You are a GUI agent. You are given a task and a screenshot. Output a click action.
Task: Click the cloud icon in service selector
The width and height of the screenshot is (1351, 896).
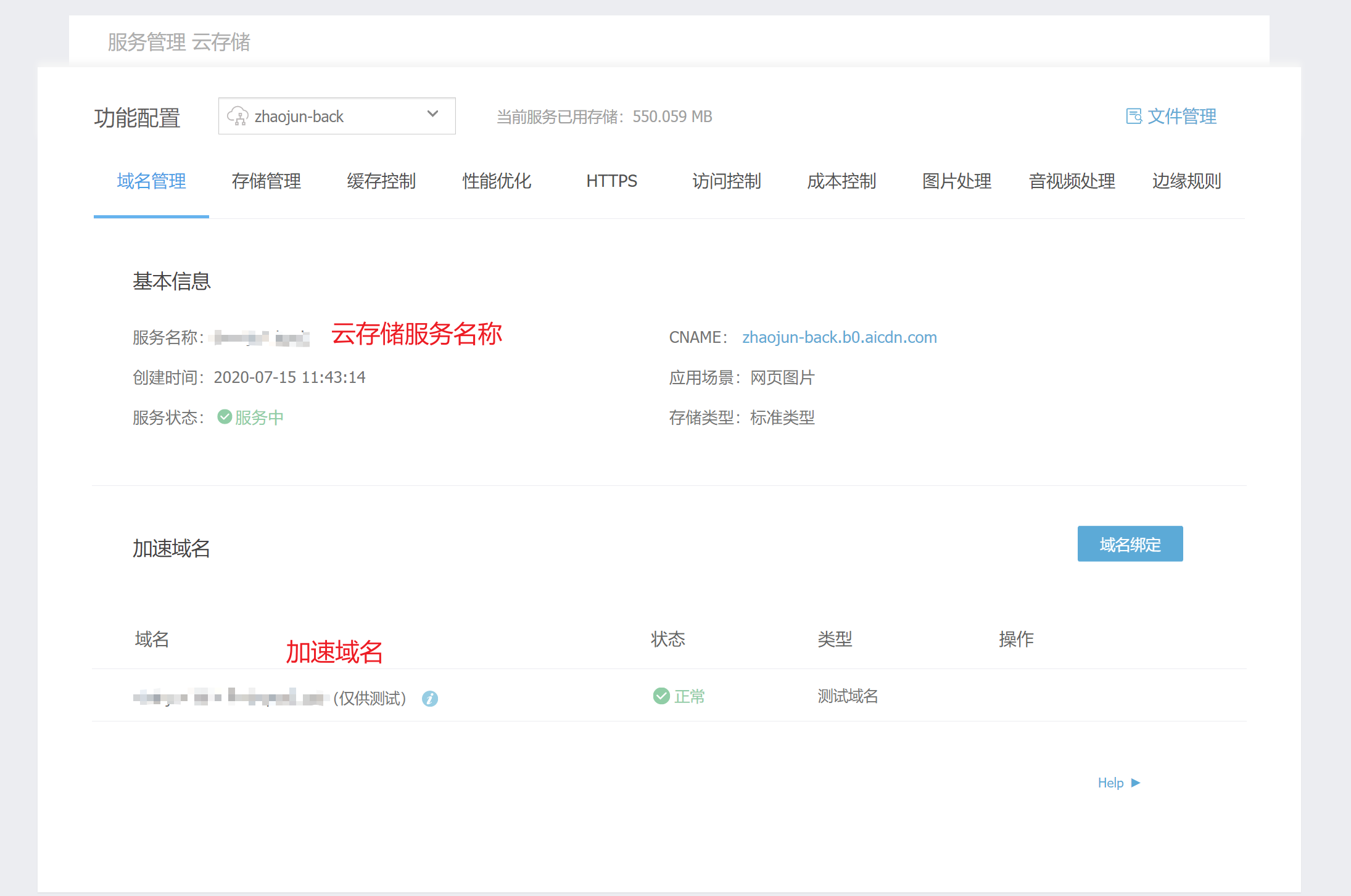238,116
